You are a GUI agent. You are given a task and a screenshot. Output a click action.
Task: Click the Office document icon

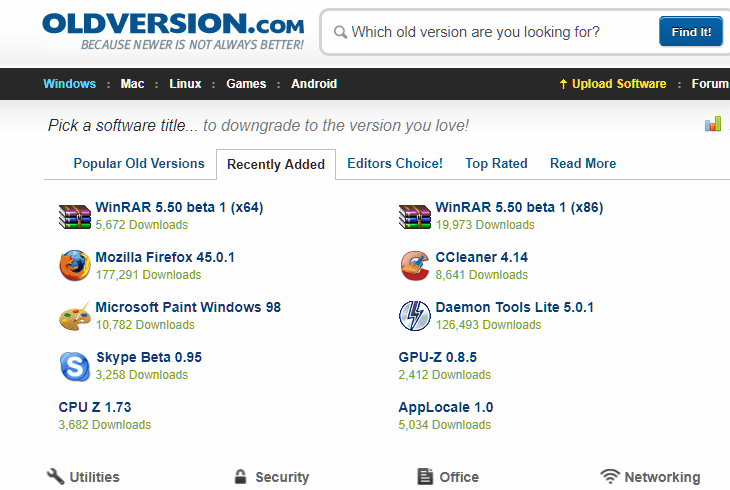click(x=425, y=476)
